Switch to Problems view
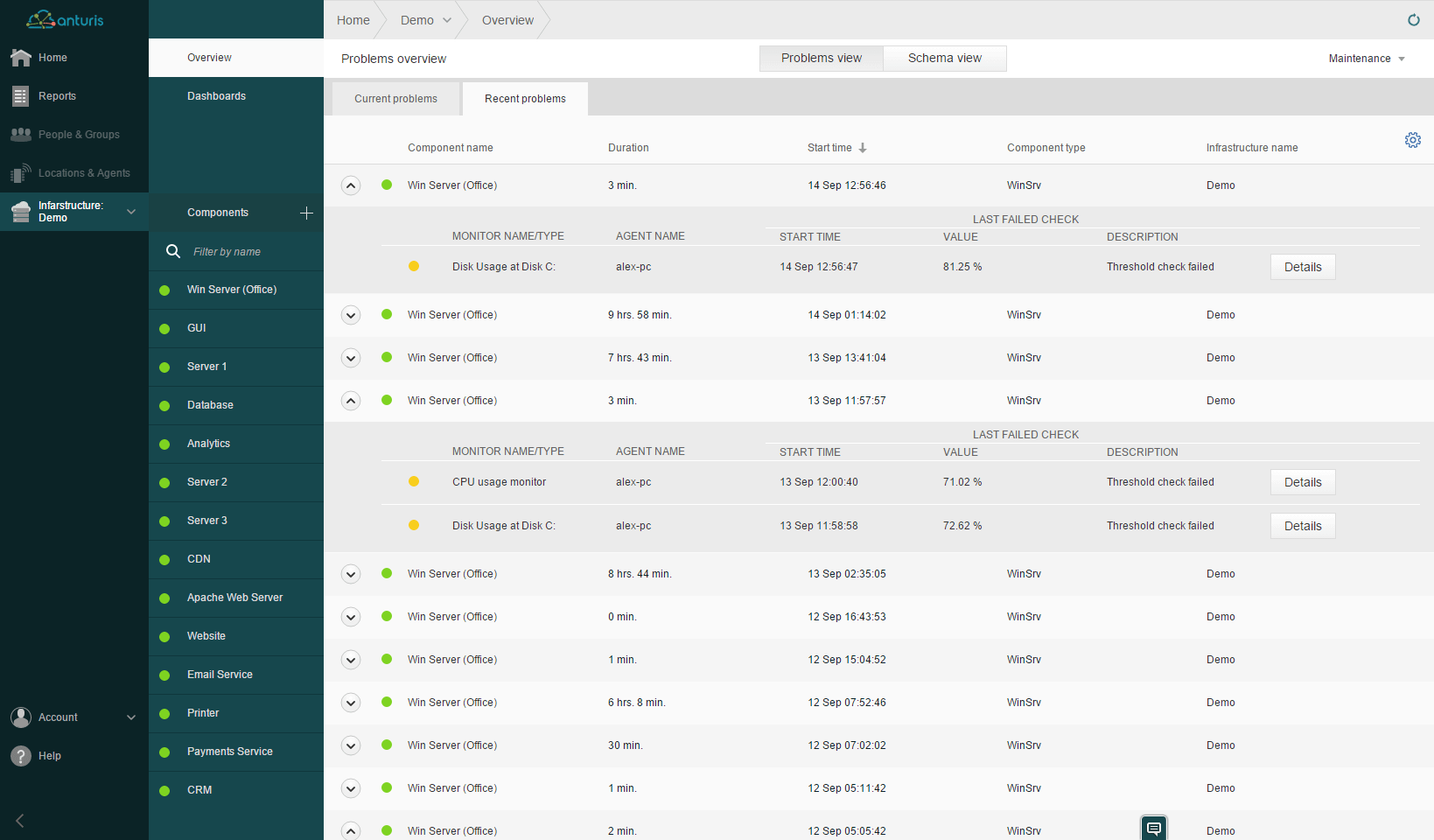Screen dimensions: 1434x840 [x=821, y=59]
